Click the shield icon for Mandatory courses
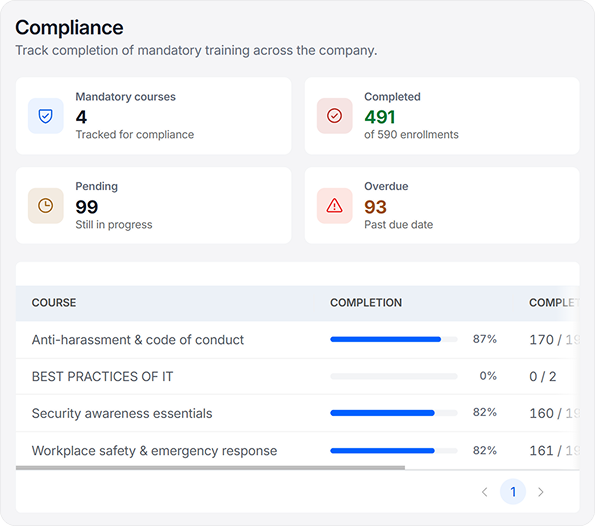Viewport: 595px width, 526px height. click(x=46, y=116)
